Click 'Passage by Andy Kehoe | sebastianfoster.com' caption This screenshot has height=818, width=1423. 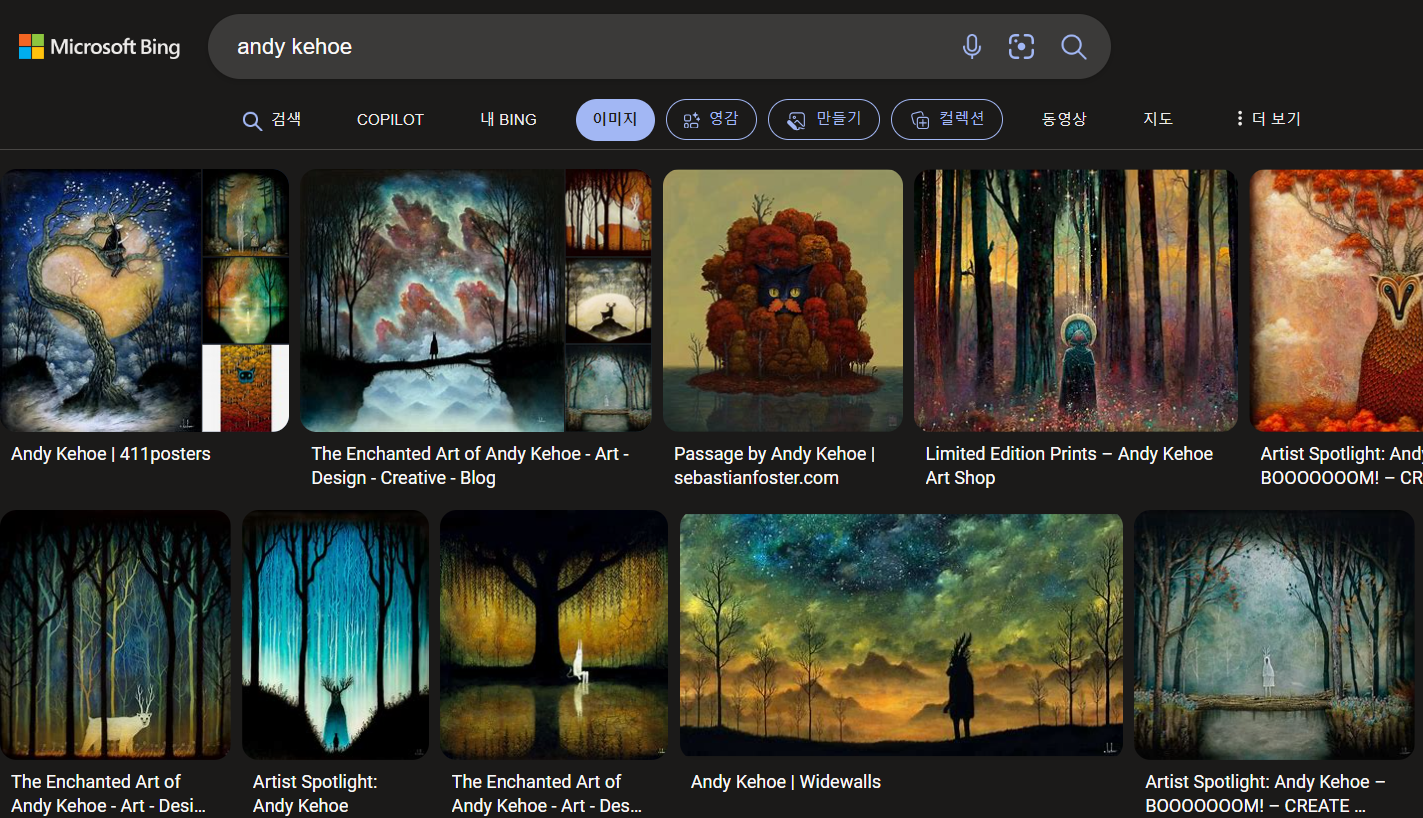click(x=775, y=466)
